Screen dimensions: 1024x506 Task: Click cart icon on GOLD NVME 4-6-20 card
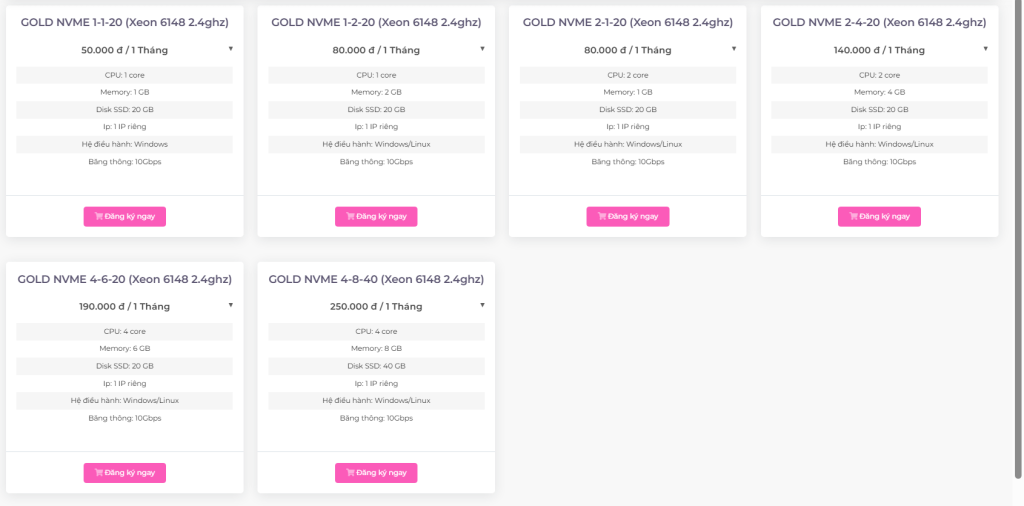(99, 473)
